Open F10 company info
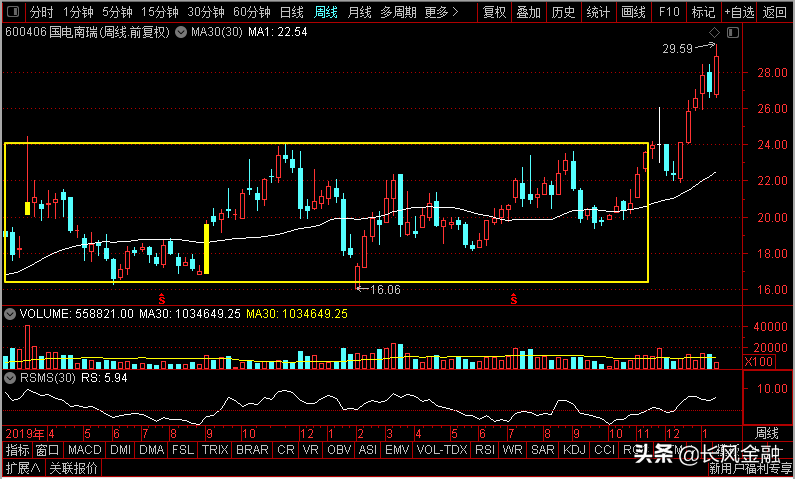 669,12
